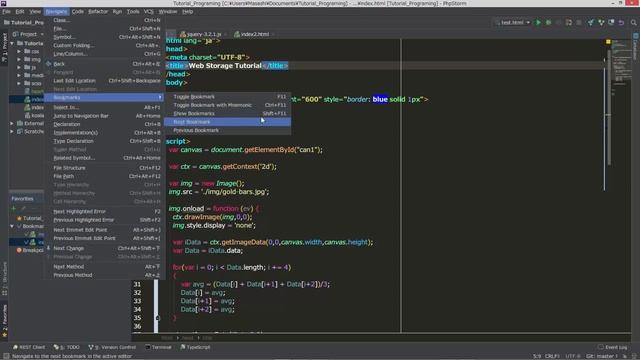Viewport: 640px width, 360px height.
Task: Open the TODO tool window
Action: pyautogui.click(x=67, y=347)
